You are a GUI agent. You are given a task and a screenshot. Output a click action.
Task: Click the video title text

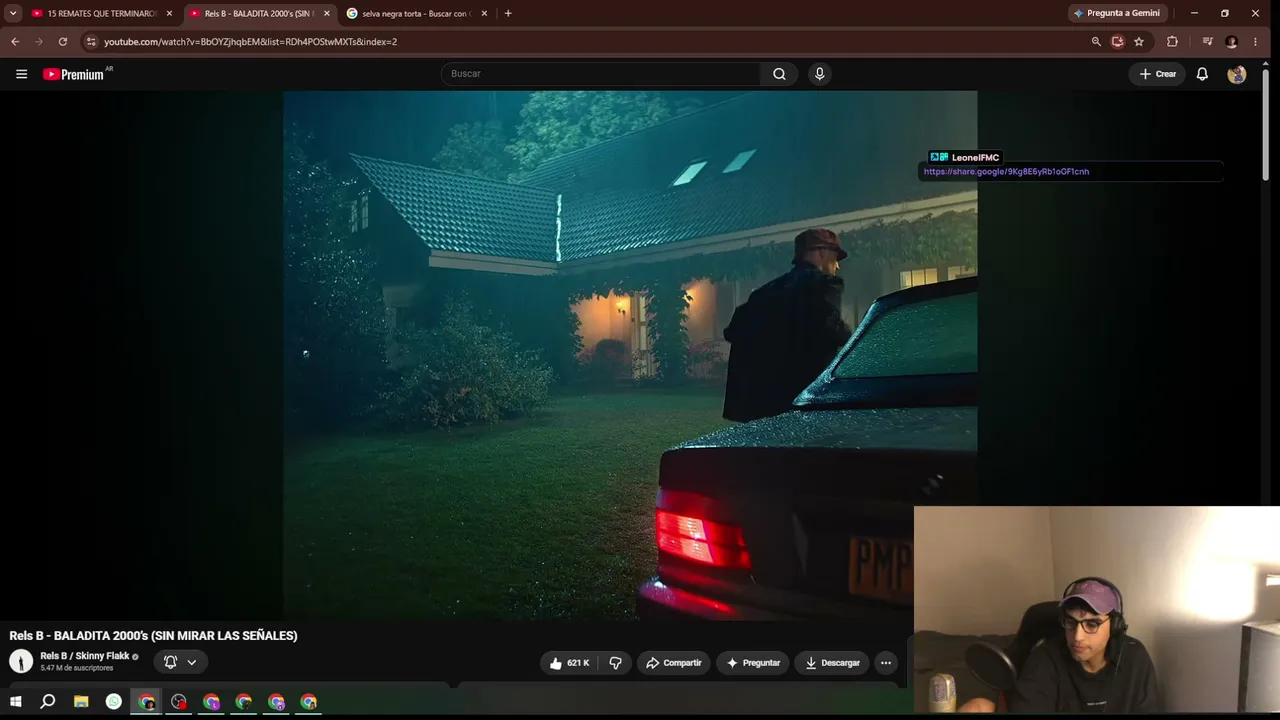153,636
